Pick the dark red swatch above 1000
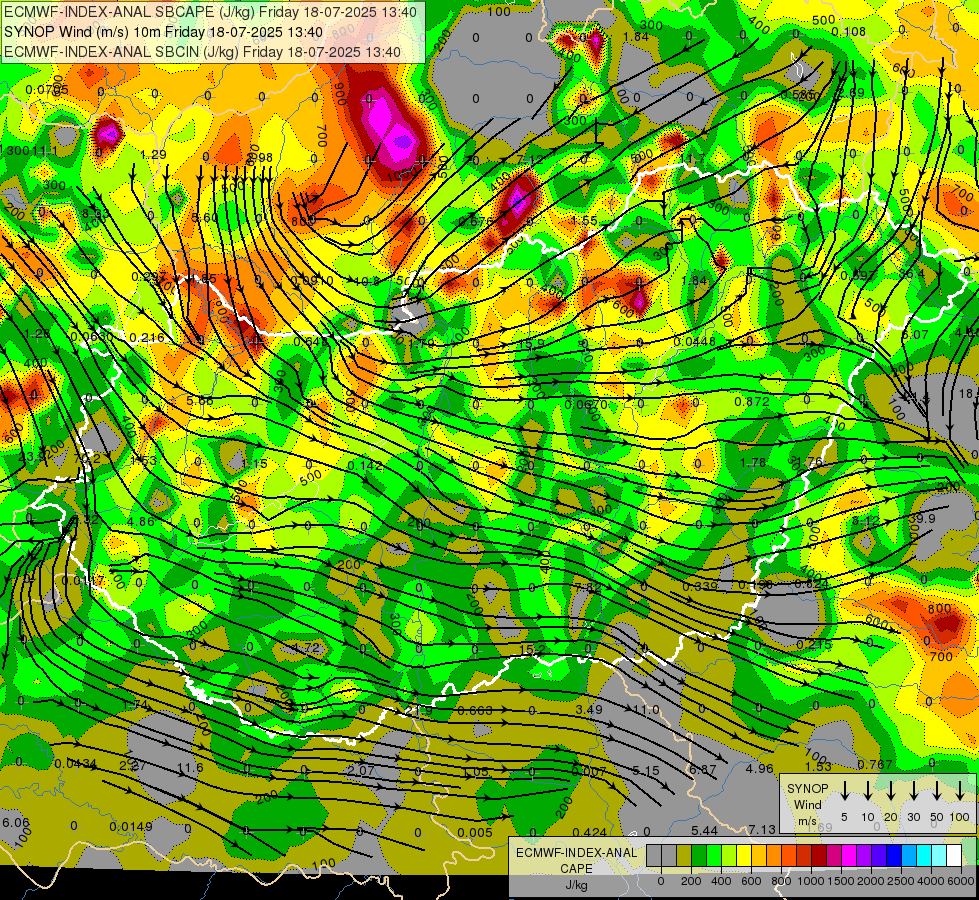The width and height of the screenshot is (979, 900). (819, 856)
